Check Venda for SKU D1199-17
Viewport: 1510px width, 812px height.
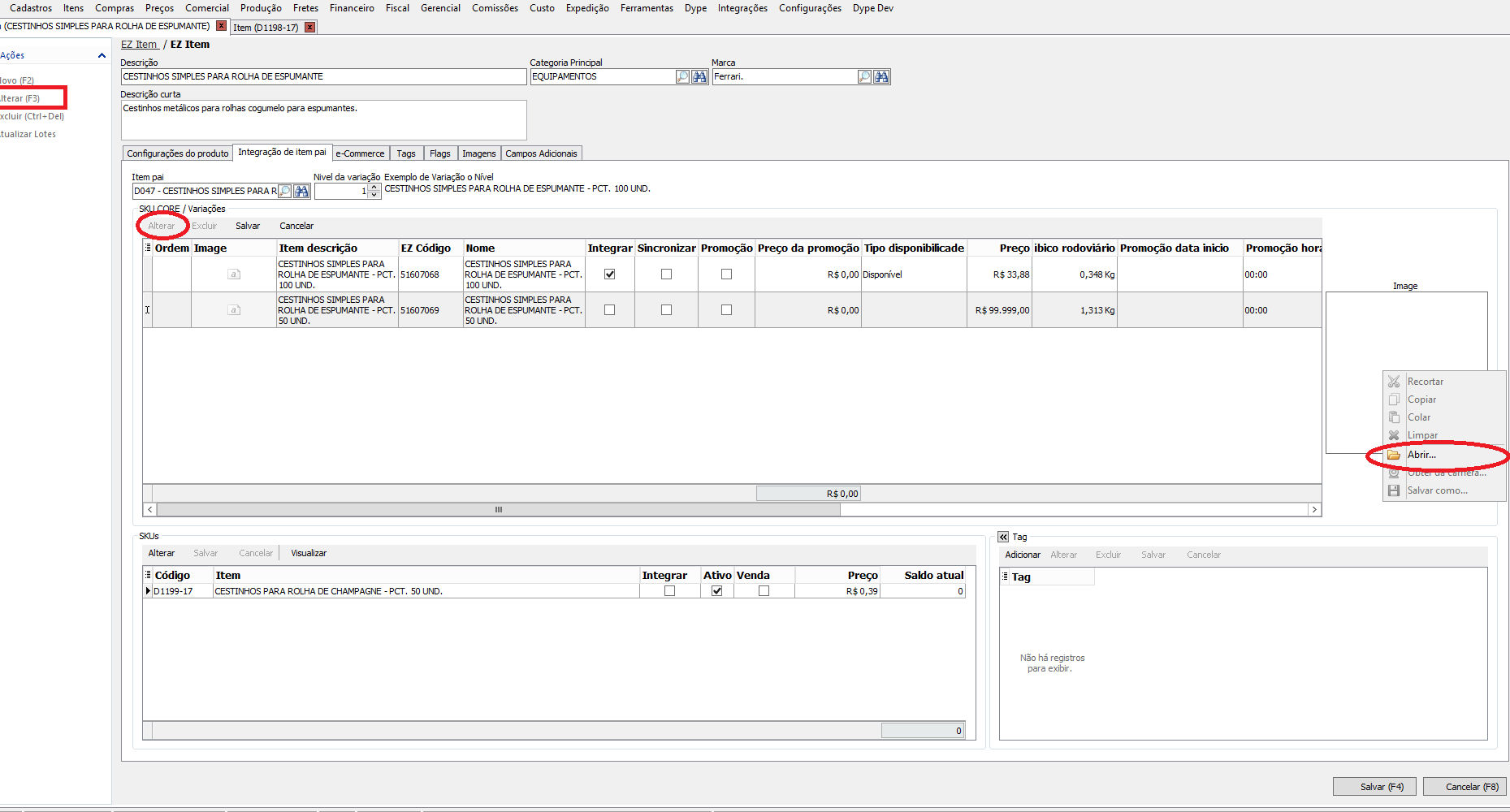(764, 591)
